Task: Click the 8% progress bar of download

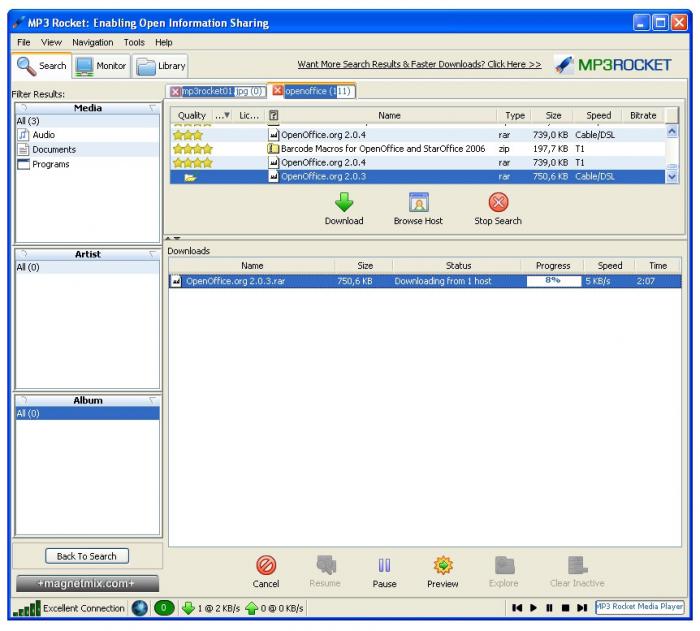Action: (x=554, y=281)
